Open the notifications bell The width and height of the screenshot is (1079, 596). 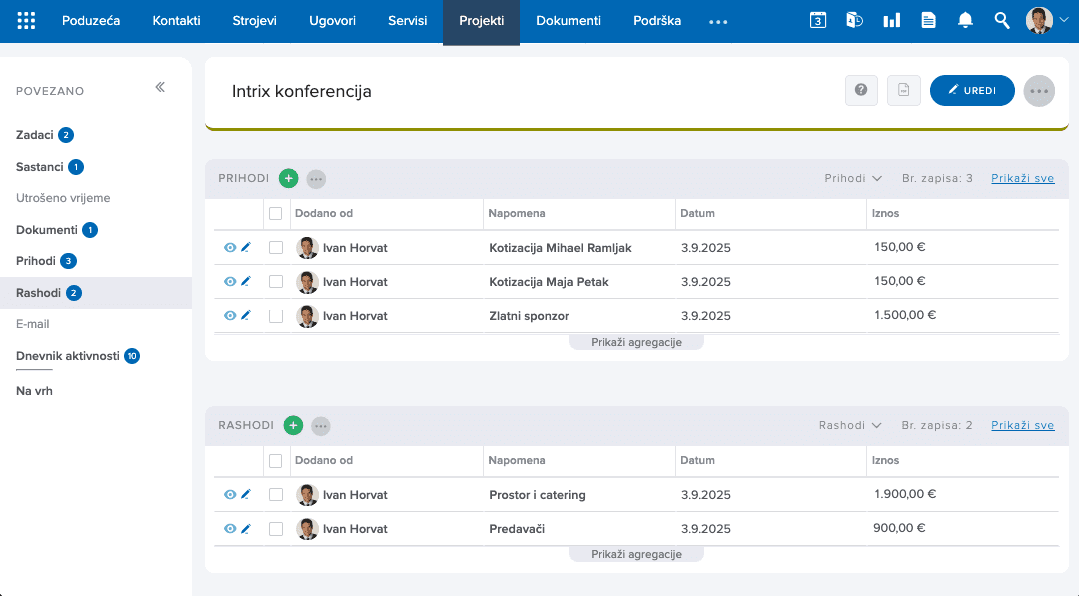pos(965,21)
